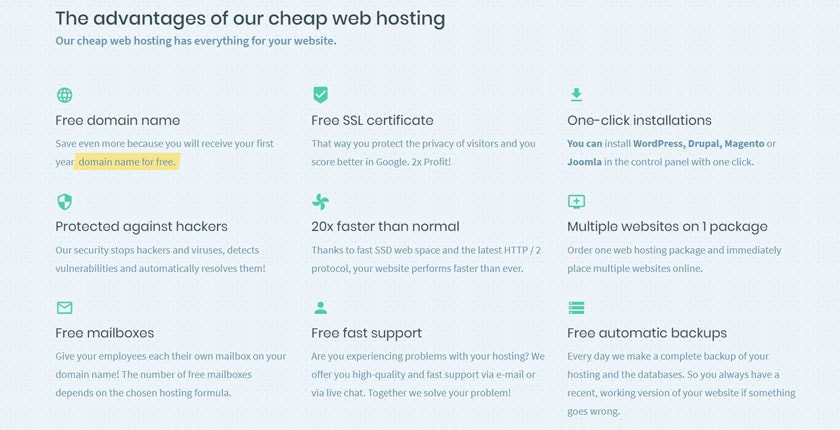
Task: Click the '20x faster than normal' heading
Action: pyautogui.click(x=385, y=227)
